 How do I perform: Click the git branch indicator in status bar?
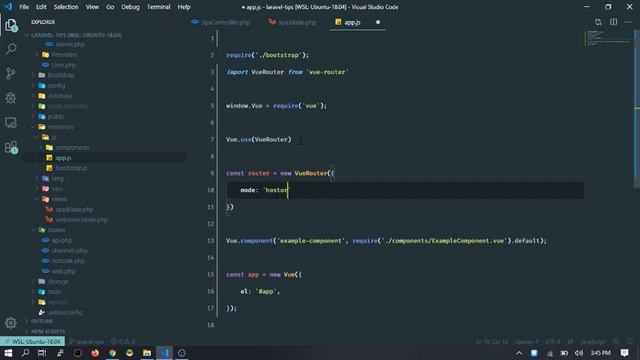(x=87, y=342)
